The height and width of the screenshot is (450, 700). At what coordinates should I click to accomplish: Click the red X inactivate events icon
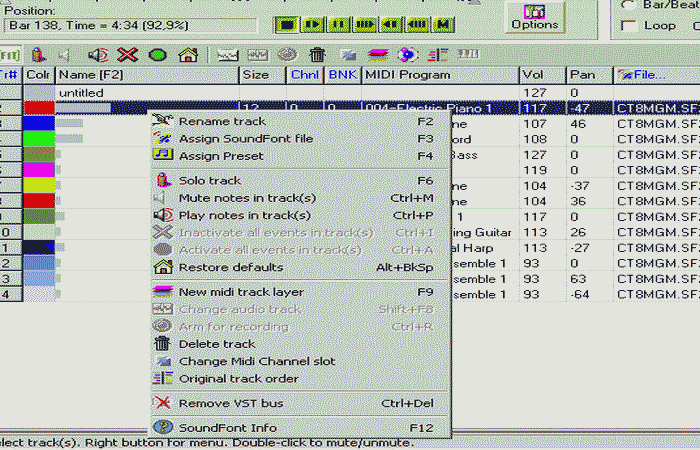coord(127,54)
